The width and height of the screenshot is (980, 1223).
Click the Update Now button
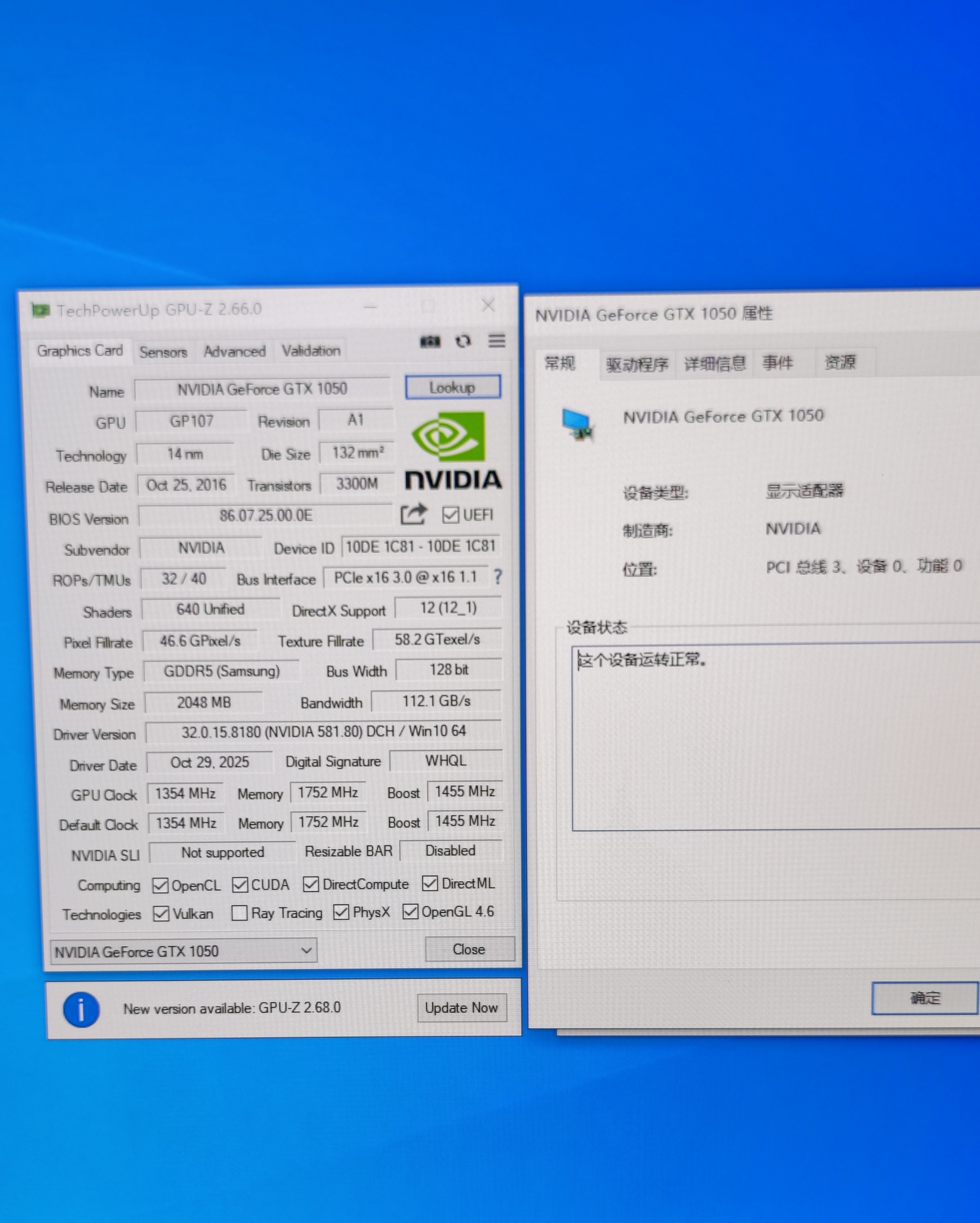point(461,1008)
